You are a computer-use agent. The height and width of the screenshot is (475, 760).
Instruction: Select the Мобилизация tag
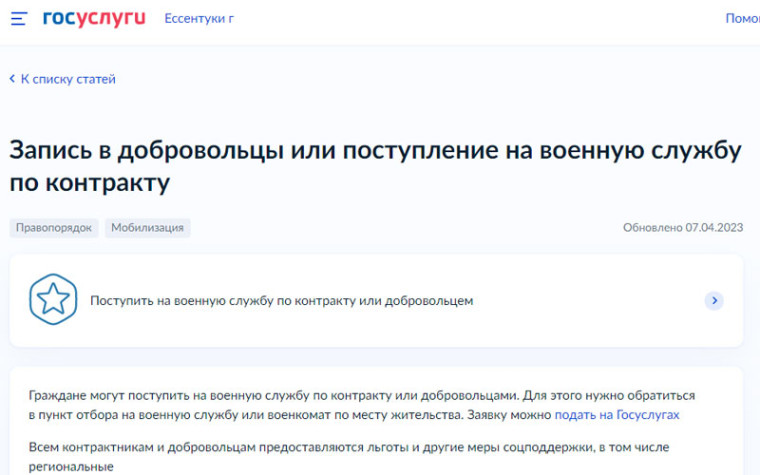pos(147,228)
